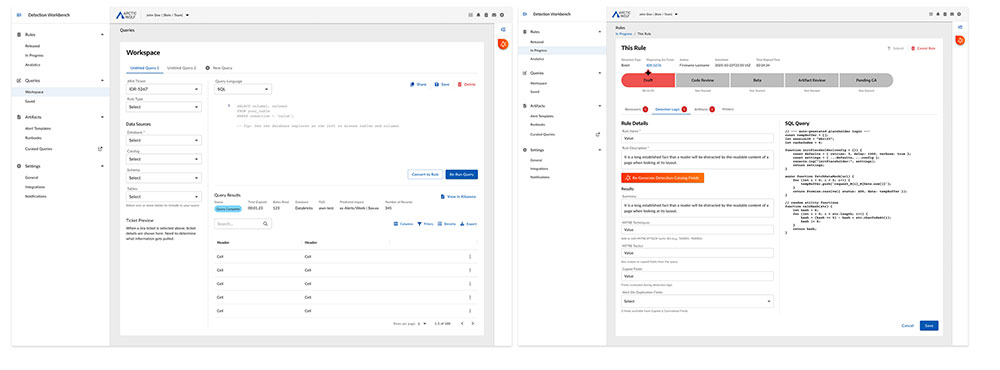Open the Artifacts tab of This Rule
Image resolution: width=1000 pixels, height=370 pixels.
704,109
